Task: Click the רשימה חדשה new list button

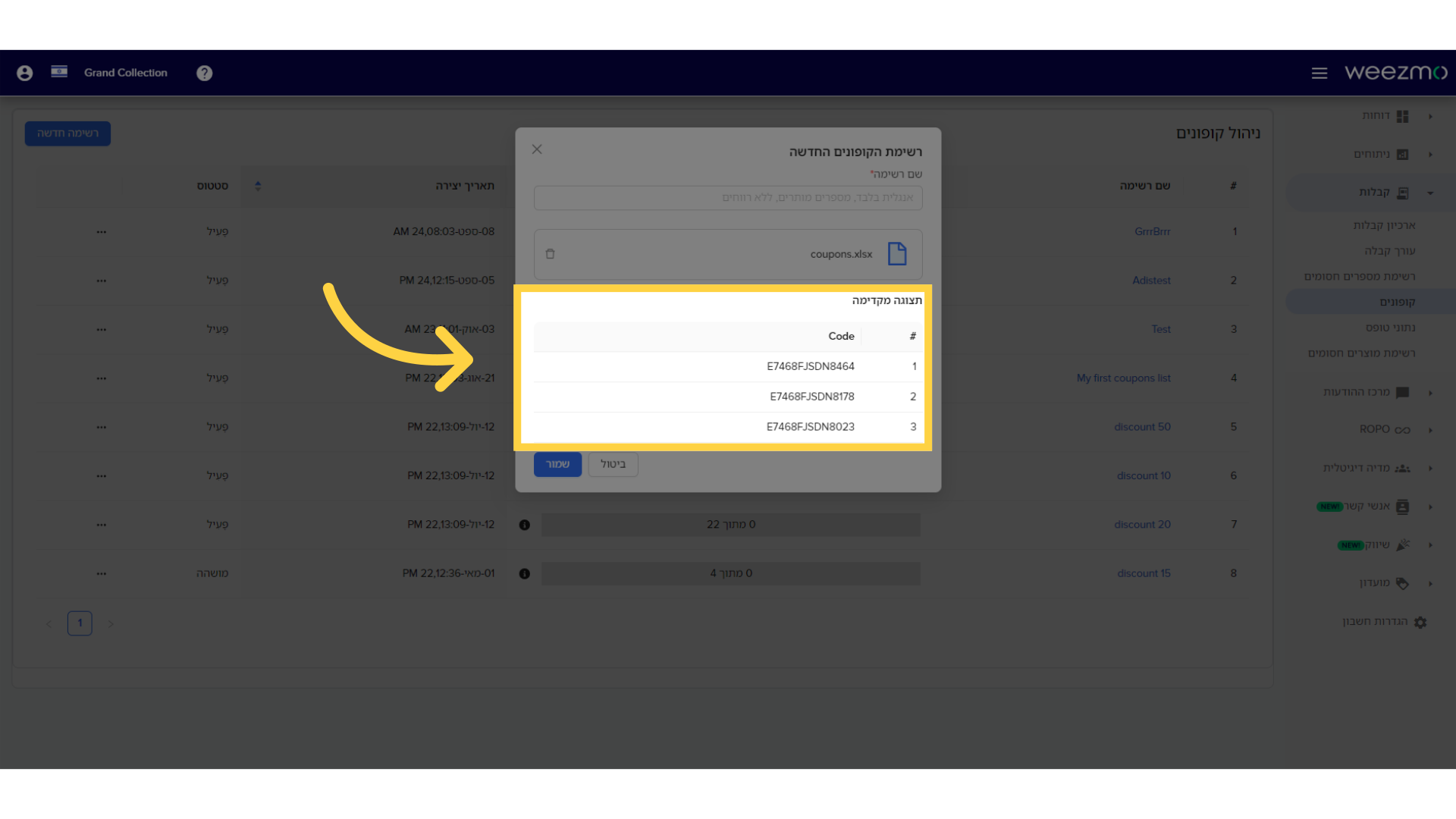Action: click(x=67, y=133)
